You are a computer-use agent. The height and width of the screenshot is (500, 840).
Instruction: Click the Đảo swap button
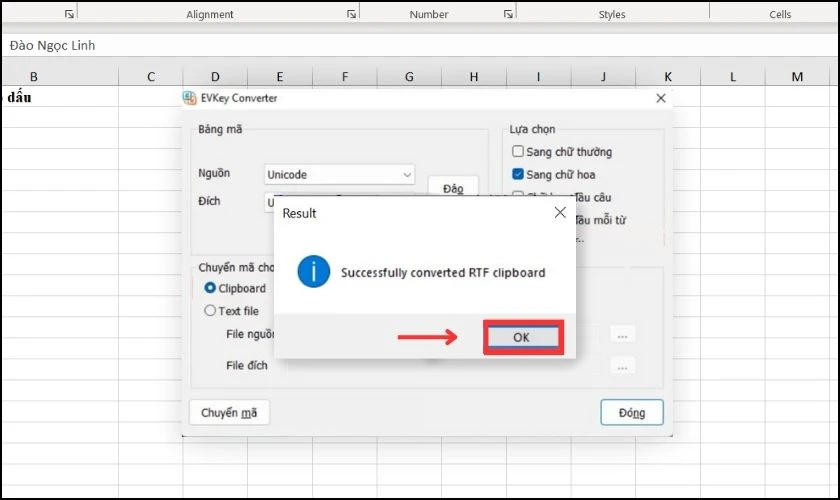pyautogui.click(x=453, y=186)
